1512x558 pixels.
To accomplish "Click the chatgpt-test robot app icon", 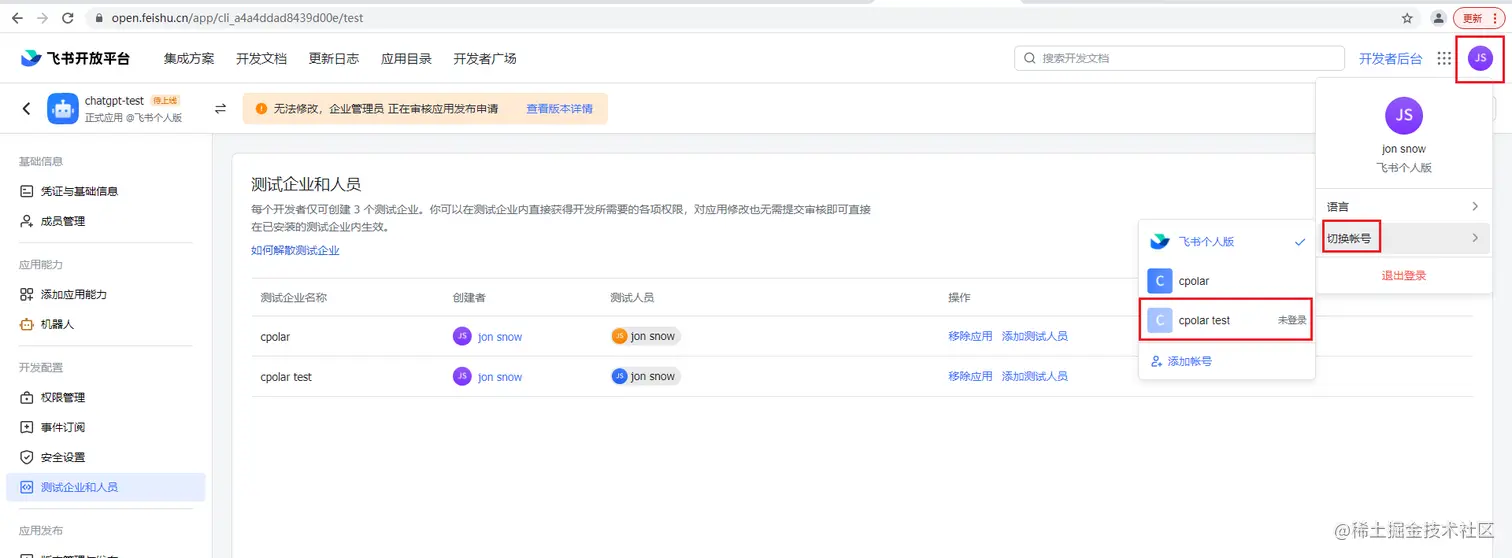I will click(x=63, y=109).
